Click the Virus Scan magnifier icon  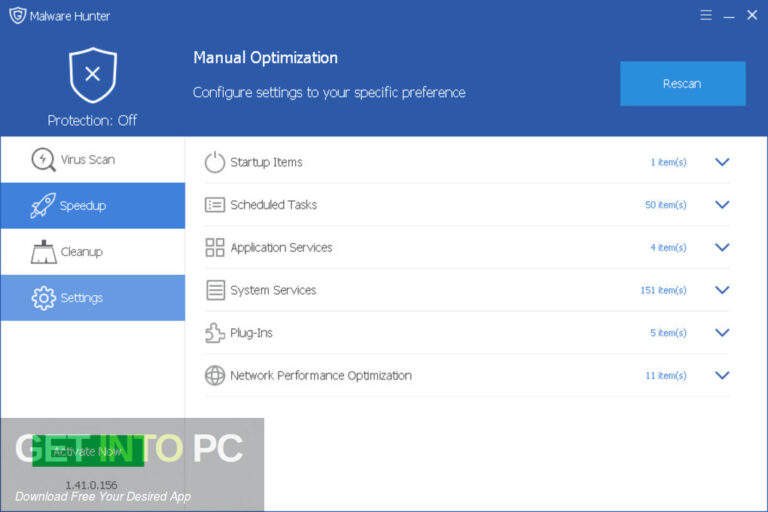click(x=43, y=159)
